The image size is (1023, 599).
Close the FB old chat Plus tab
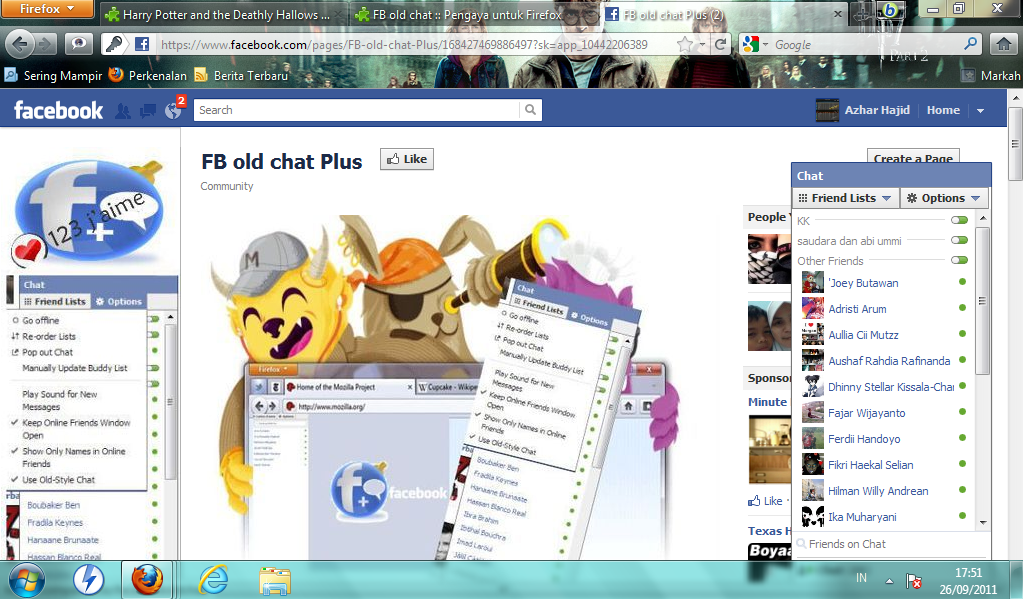tap(838, 14)
